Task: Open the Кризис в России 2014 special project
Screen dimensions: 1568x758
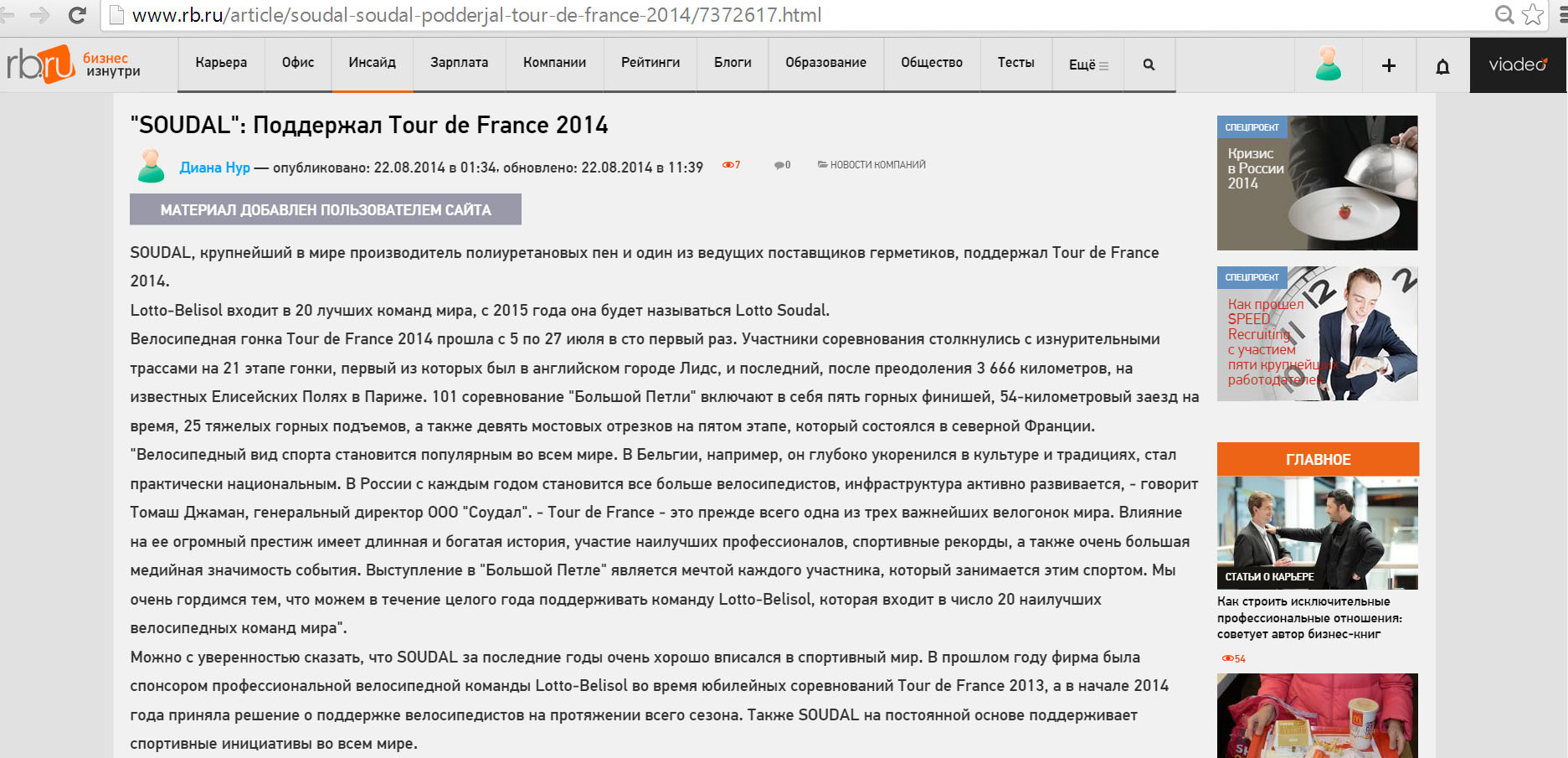Action: coord(1318,183)
